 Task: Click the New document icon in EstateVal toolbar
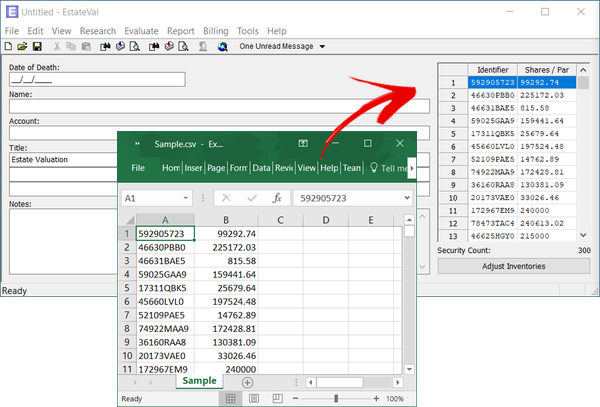(x=8, y=47)
